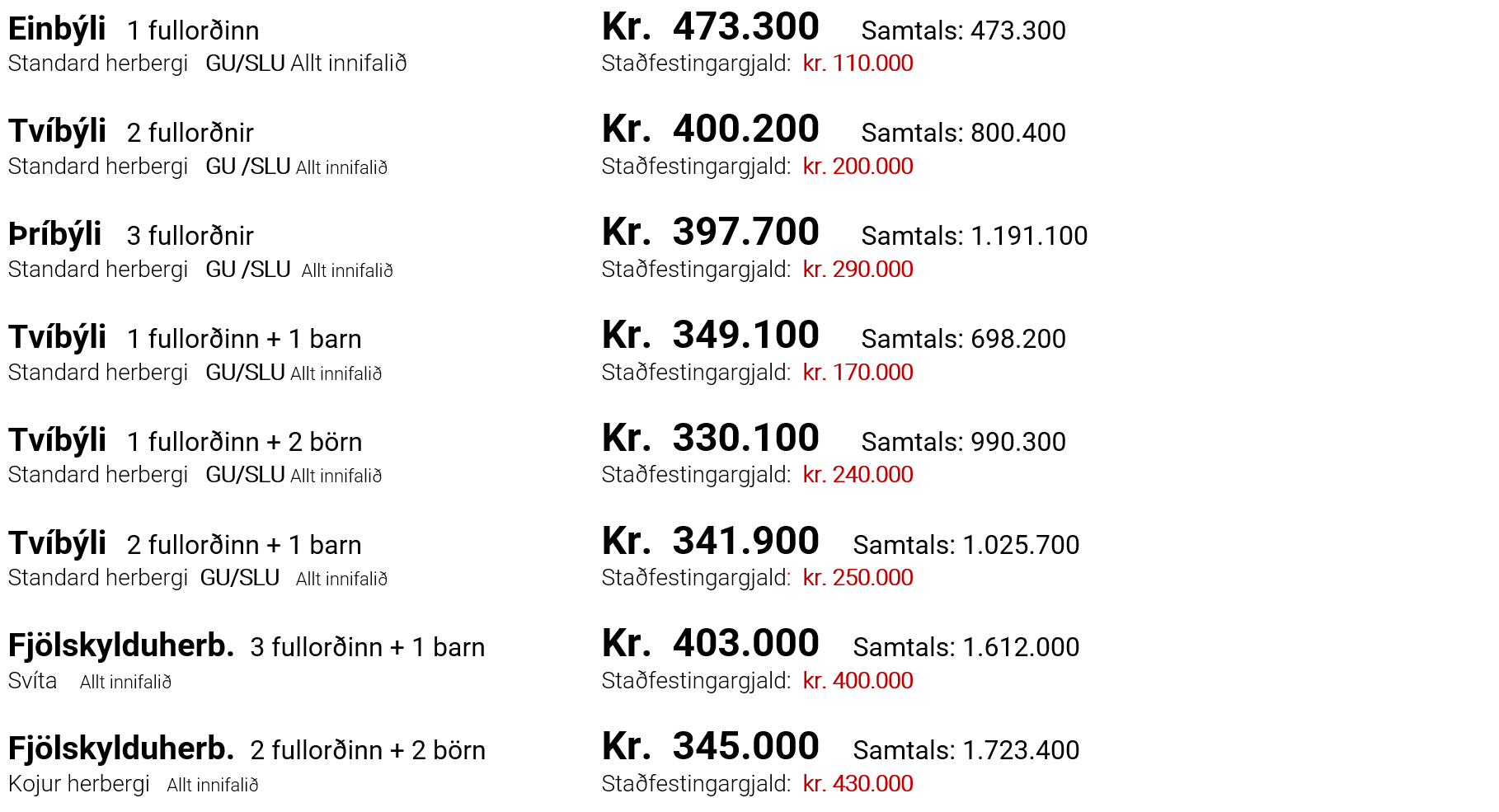
Task: Click the Kr. 403.000 price
Action: point(710,644)
